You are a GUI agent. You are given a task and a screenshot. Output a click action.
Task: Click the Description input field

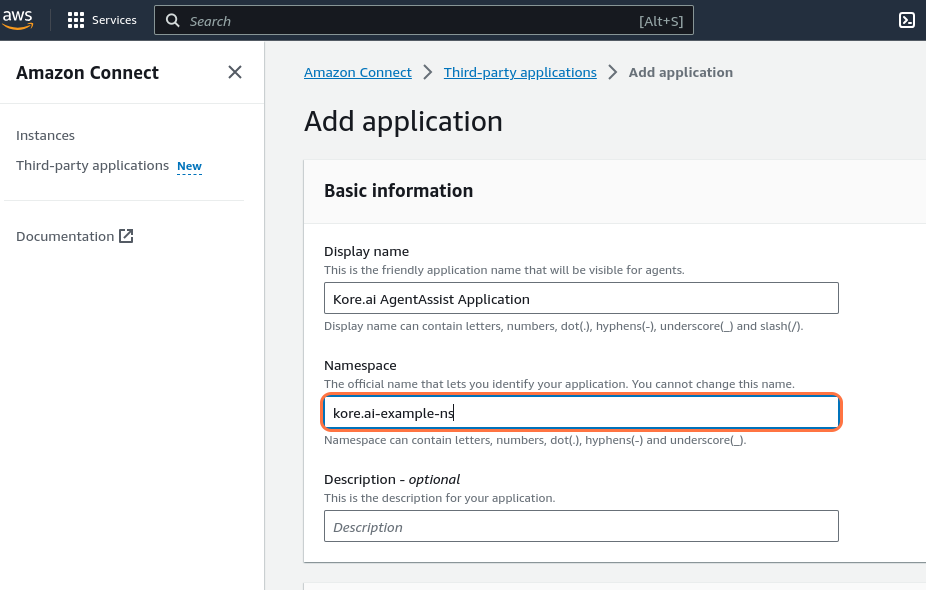[x=580, y=525]
